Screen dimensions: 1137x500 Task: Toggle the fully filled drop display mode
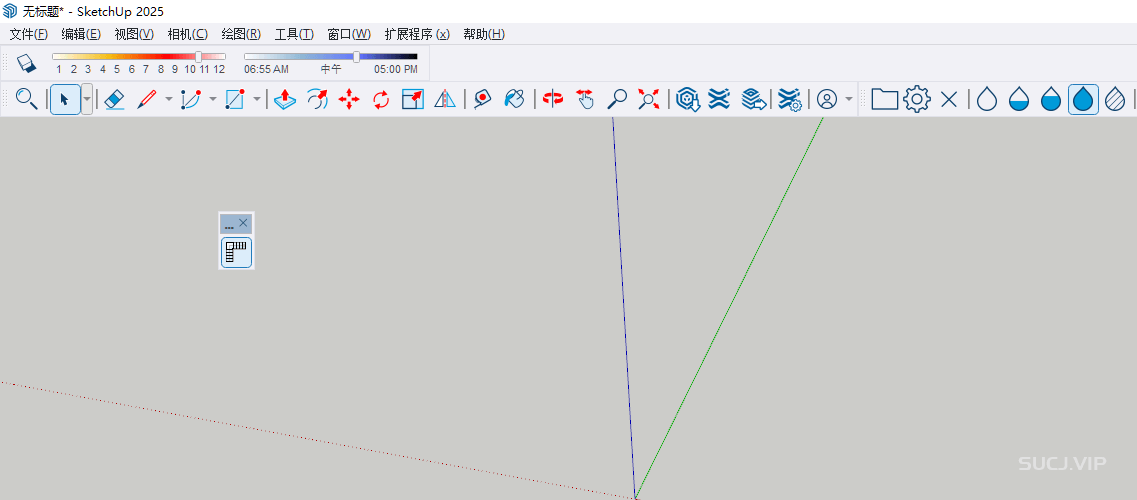click(1083, 99)
